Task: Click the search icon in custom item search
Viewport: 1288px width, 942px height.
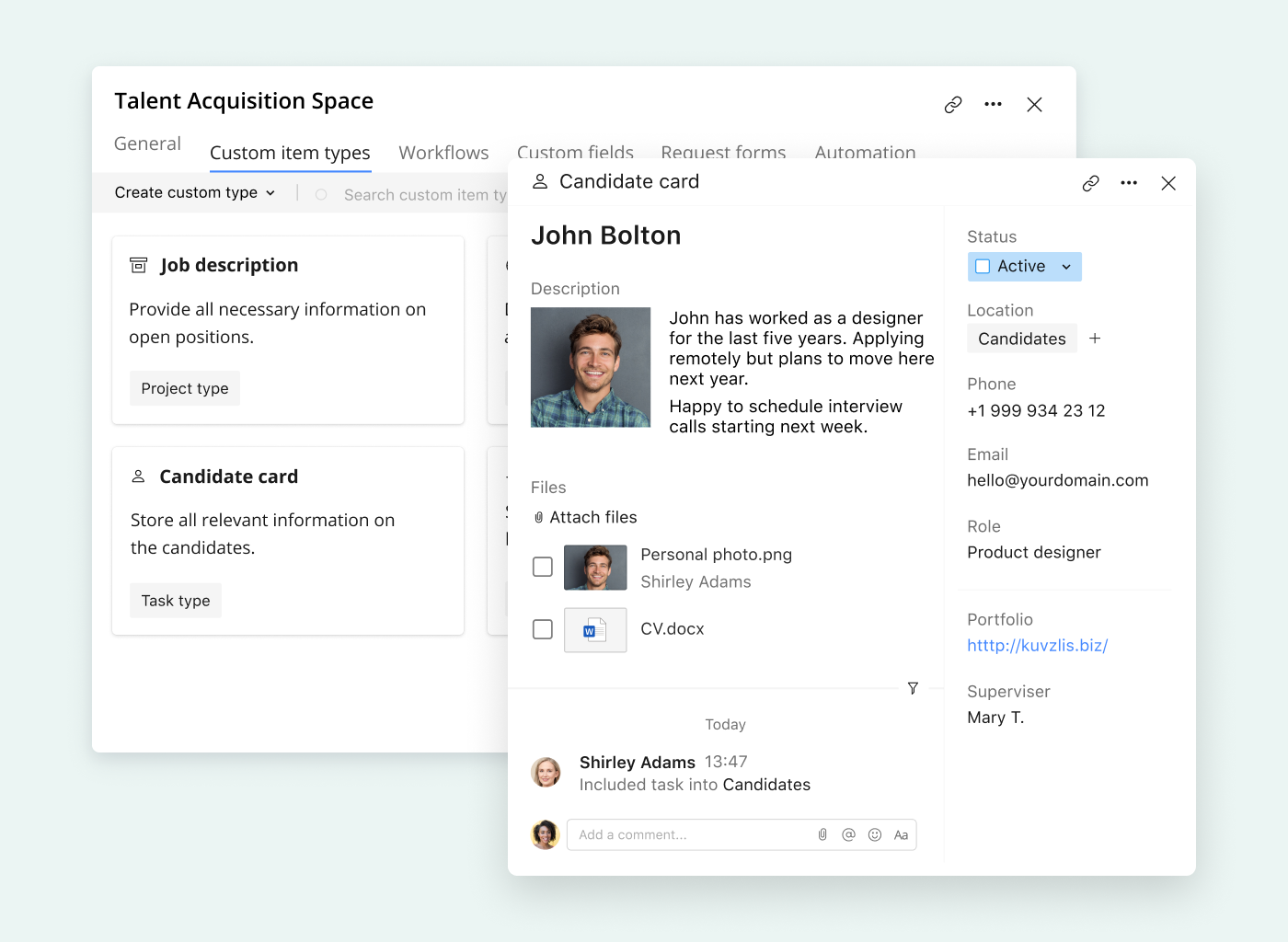Action: tap(321, 195)
